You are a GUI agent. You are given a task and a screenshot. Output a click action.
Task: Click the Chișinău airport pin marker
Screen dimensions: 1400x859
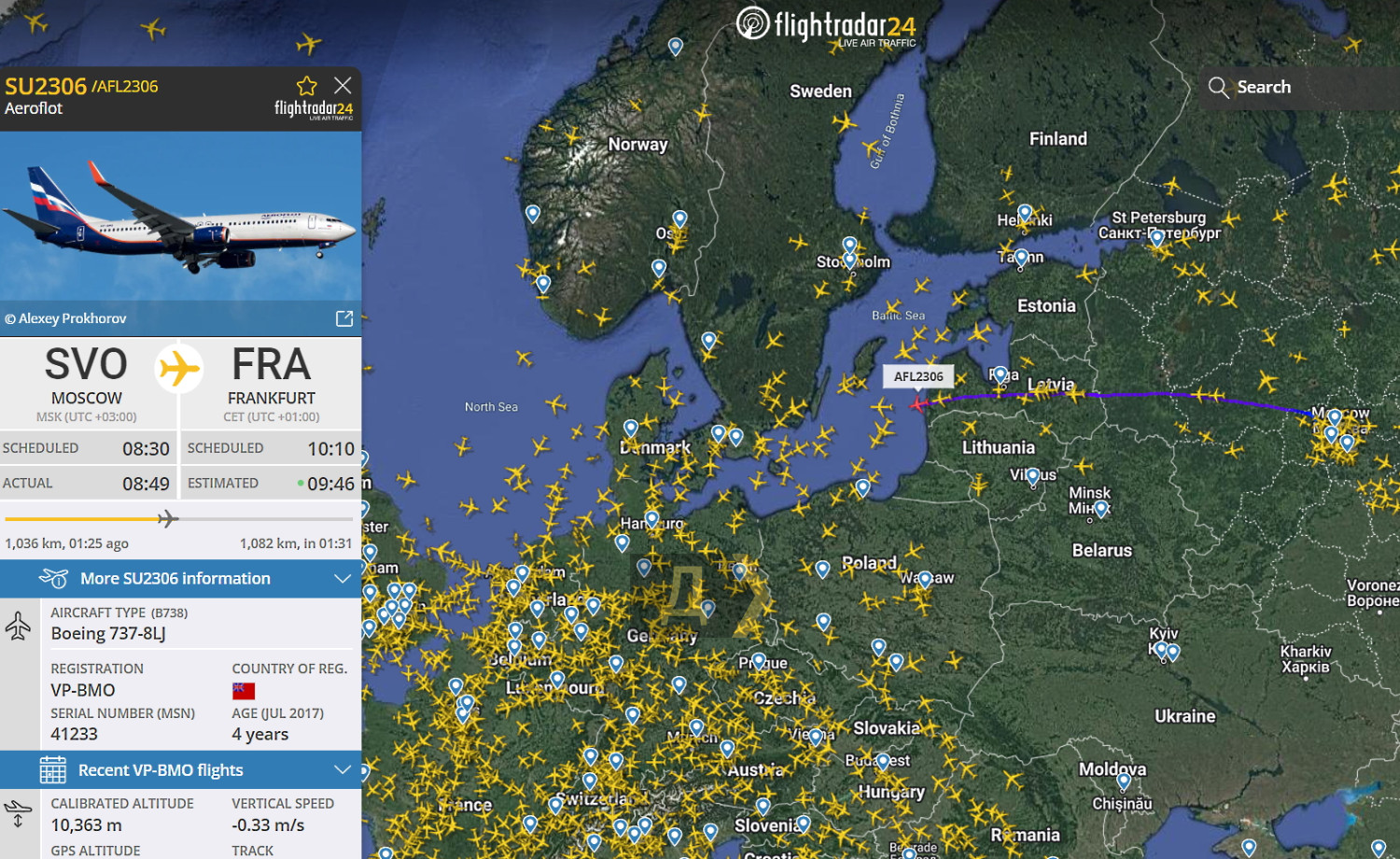pyautogui.click(x=1124, y=782)
